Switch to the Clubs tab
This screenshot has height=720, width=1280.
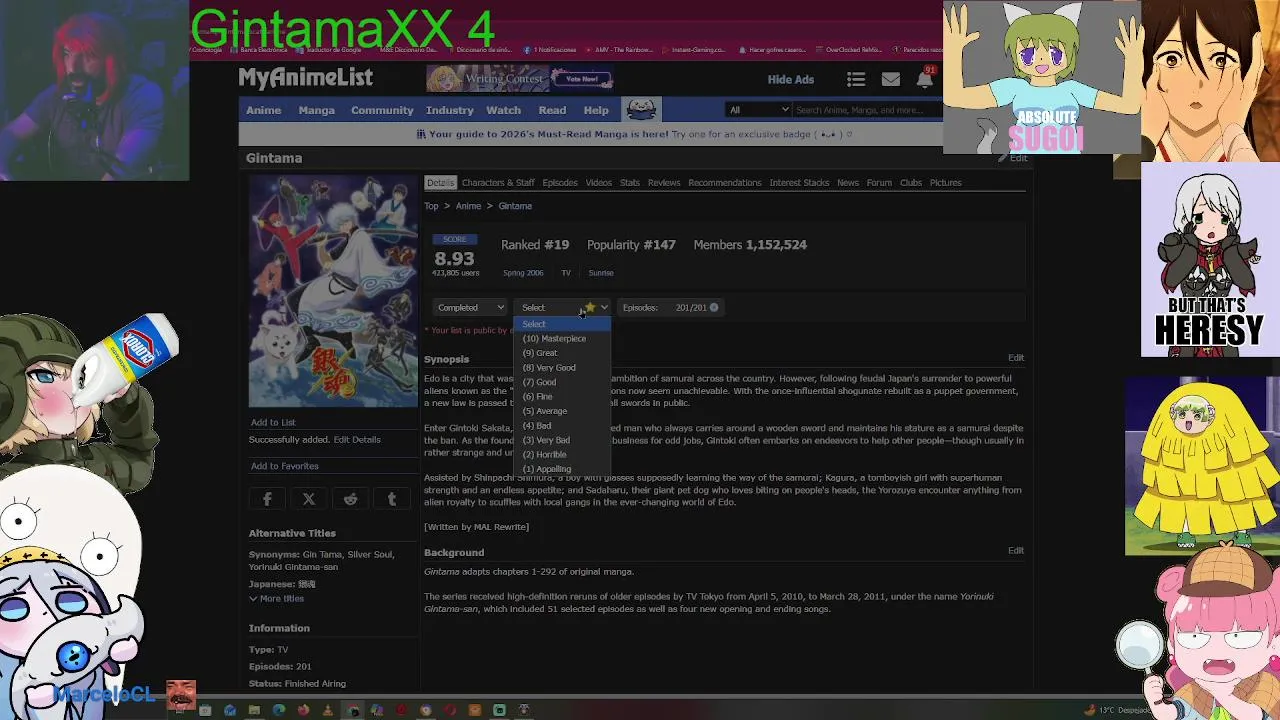pos(911,183)
